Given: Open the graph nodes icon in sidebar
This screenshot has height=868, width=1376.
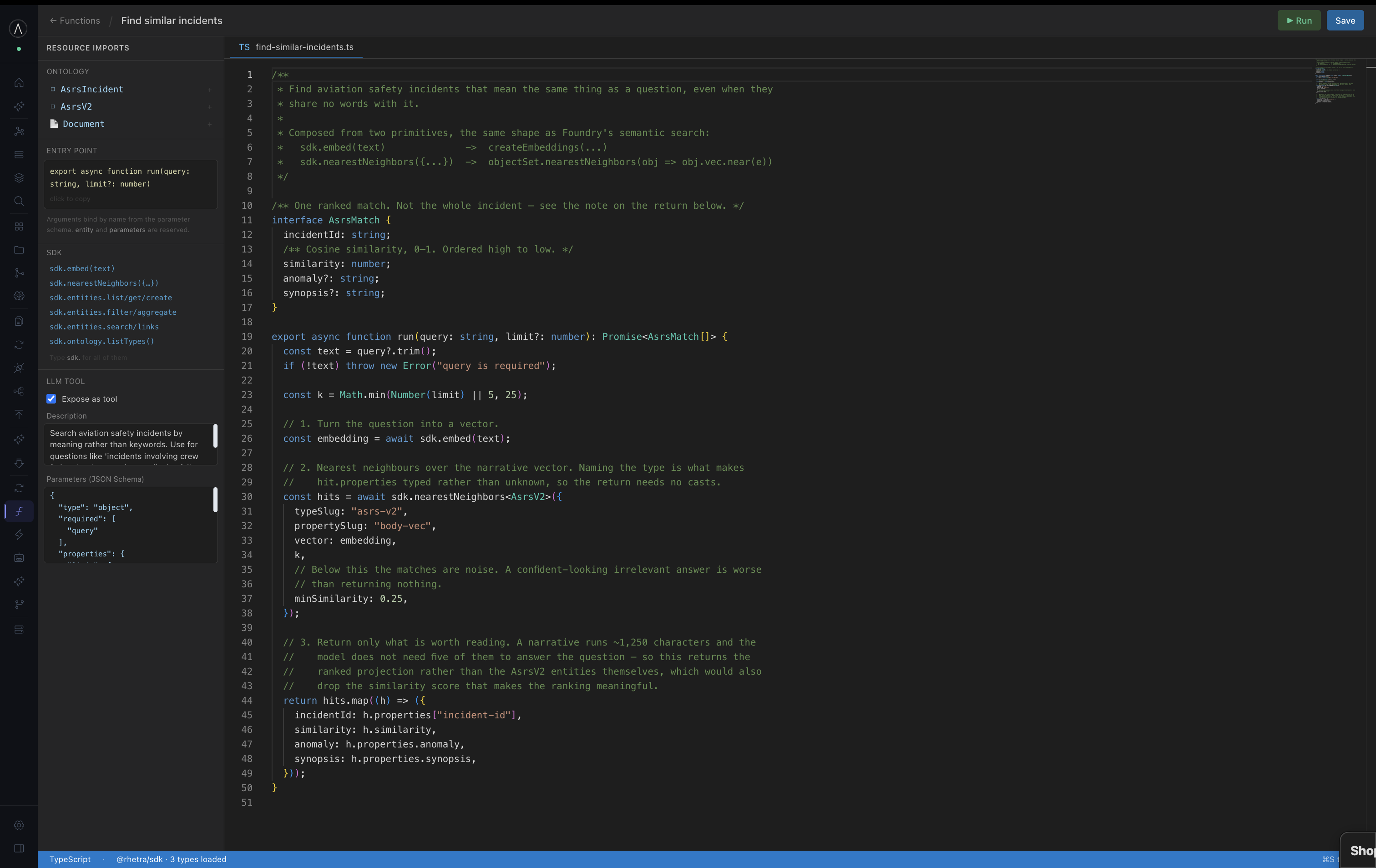Looking at the screenshot, I should click(x=19, y=131).
